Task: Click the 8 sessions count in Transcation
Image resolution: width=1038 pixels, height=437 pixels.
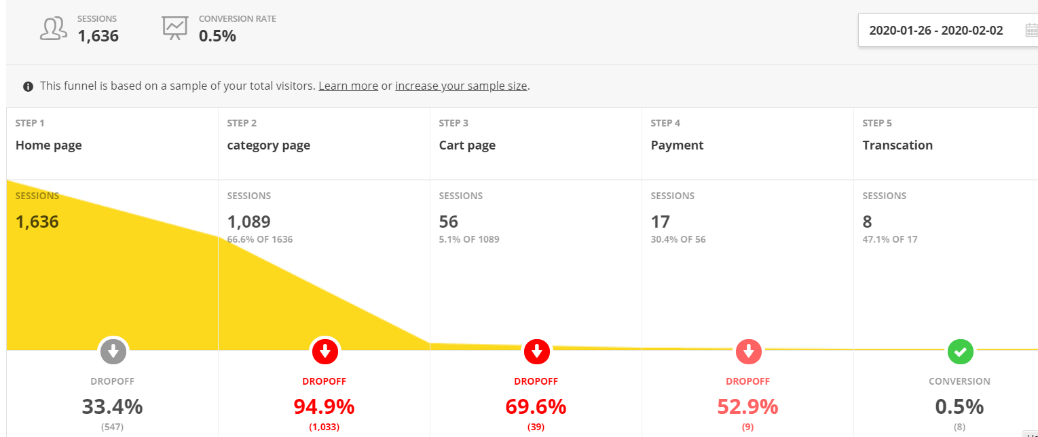Action: (868, 221)
